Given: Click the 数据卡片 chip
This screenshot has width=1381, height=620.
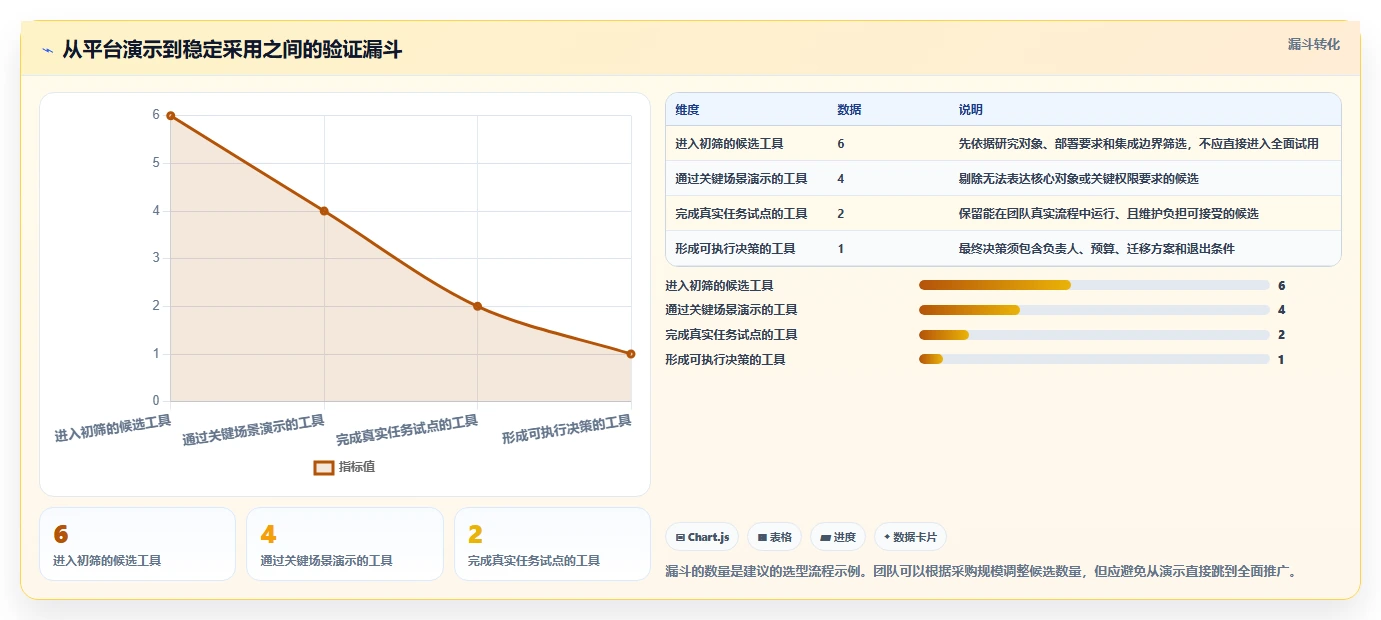Looking at the screenshot, I should [911, 537].
